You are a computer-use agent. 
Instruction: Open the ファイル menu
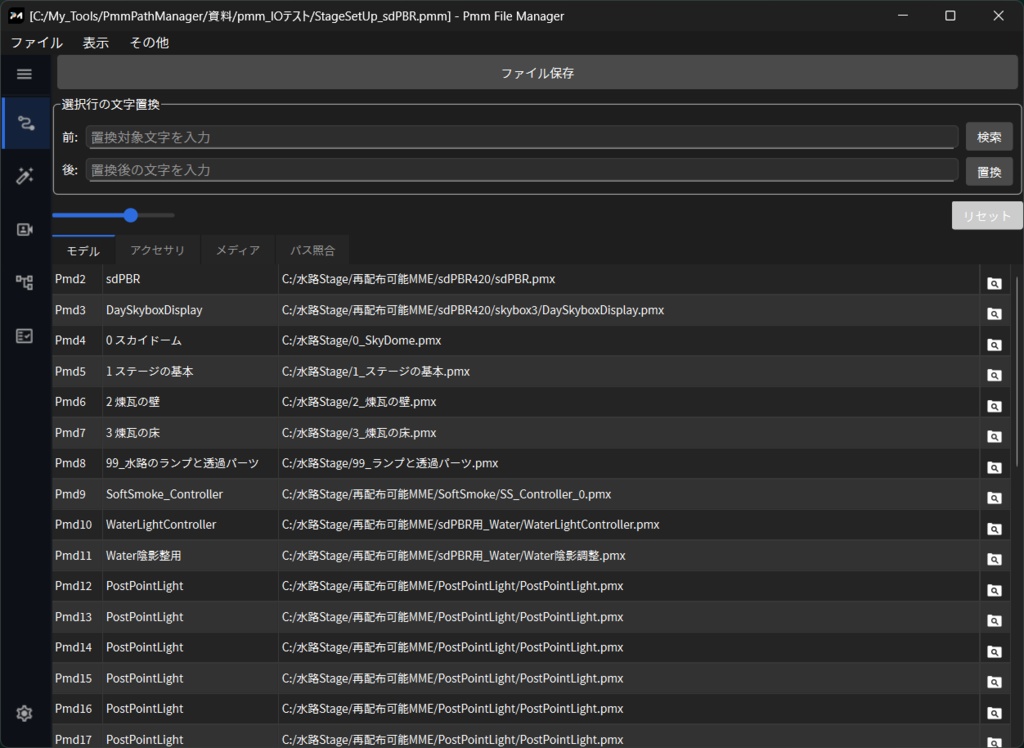pos(36,42)
